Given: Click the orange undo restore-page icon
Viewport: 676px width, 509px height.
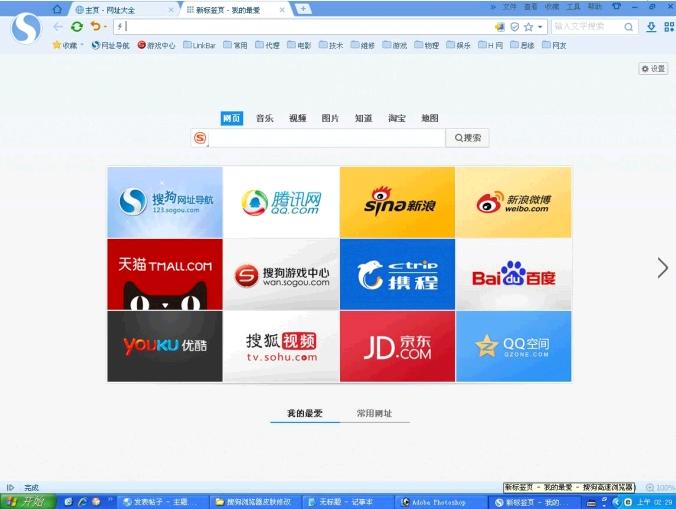Looking at the screenshot, I should (x=95, y=27).
